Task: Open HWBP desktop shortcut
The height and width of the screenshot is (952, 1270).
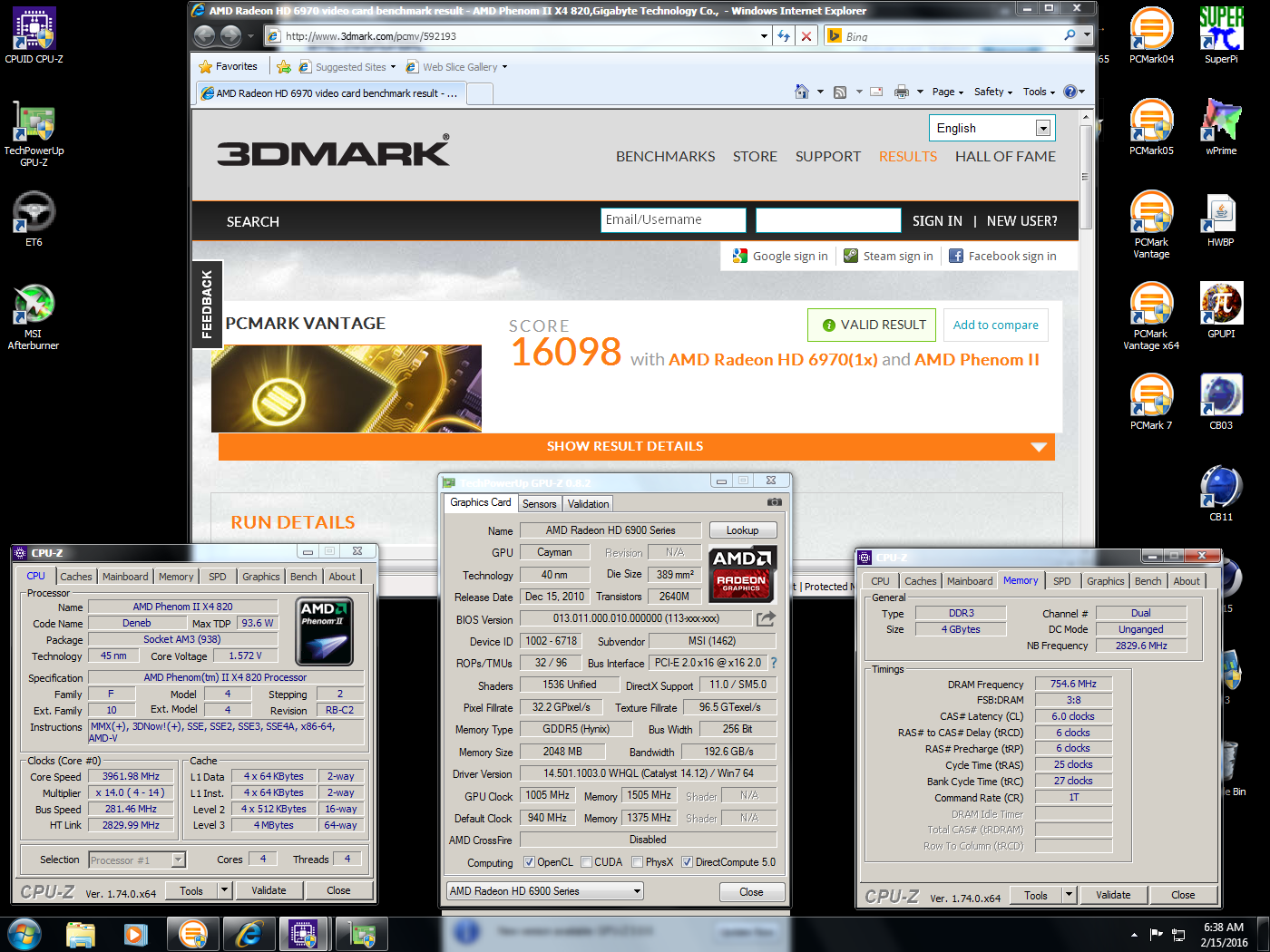Action: point(1221,219)
